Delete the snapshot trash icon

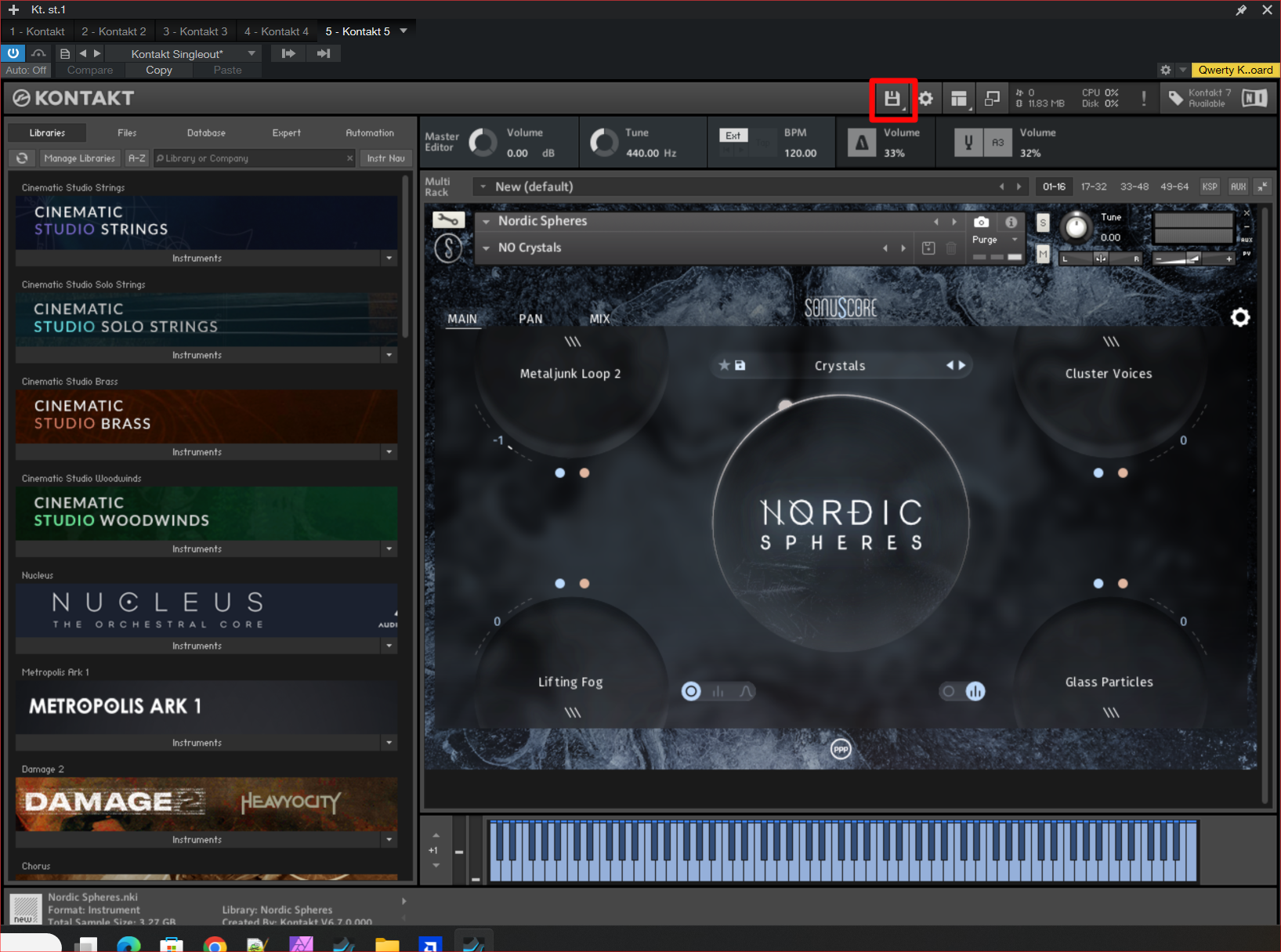click(951, 248)
